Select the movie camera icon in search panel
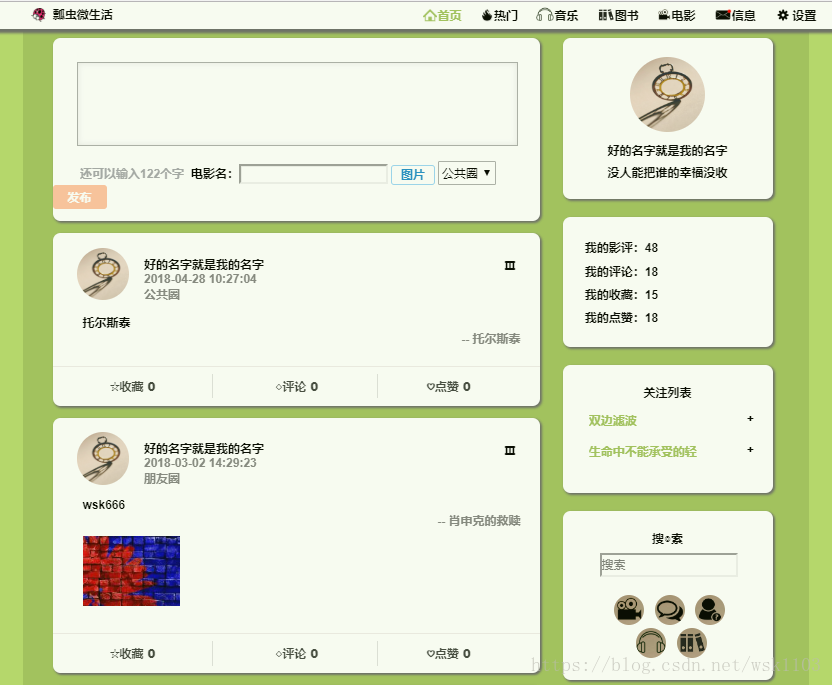 point(628,610)
